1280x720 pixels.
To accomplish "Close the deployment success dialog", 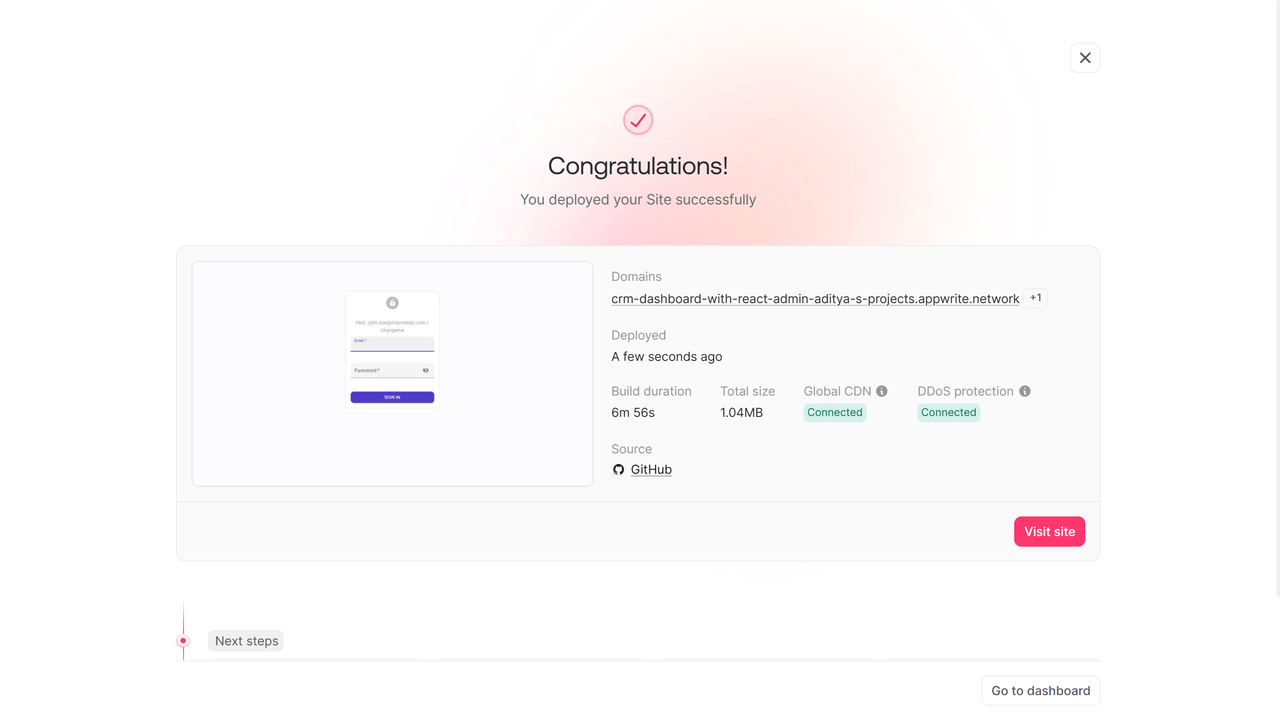I will tap(1085, 58).
